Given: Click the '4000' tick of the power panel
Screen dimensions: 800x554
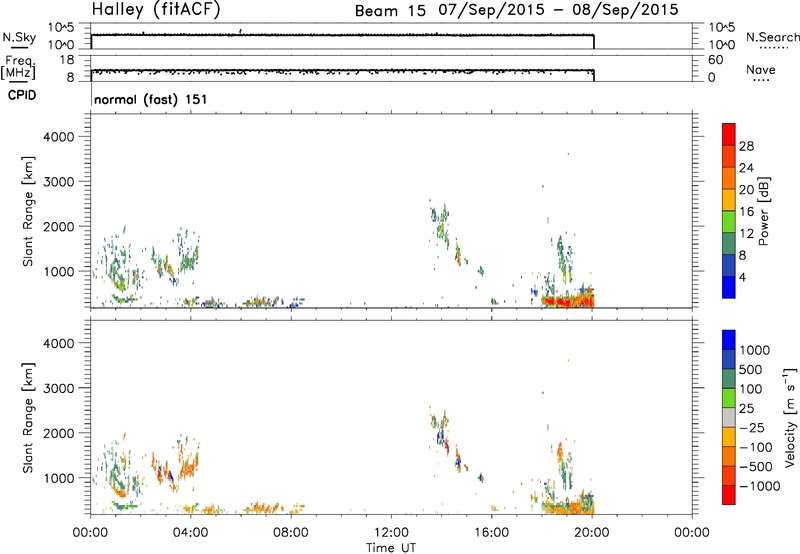Looking at the screenshot, I should pos(59,137).
